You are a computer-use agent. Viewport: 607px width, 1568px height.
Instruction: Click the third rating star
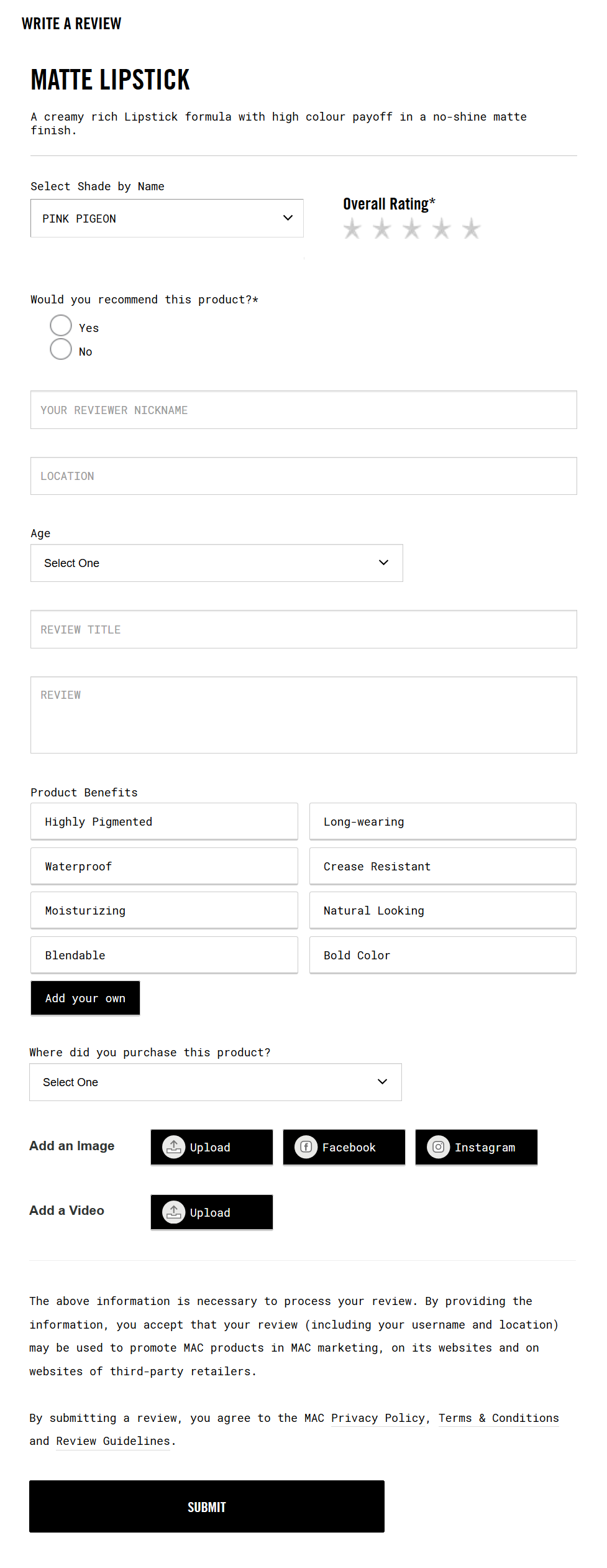pos(412,229)
